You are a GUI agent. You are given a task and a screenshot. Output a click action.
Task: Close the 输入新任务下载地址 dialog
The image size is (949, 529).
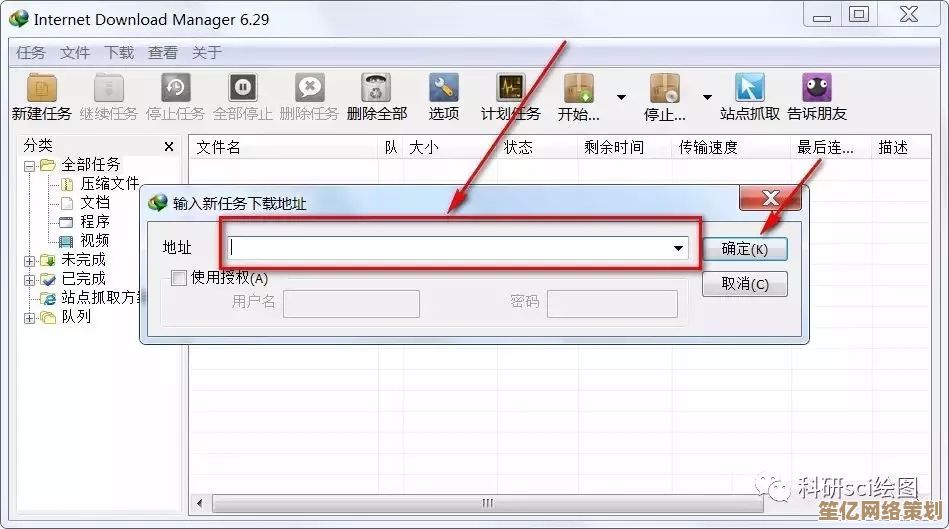[x=770, y=198]
